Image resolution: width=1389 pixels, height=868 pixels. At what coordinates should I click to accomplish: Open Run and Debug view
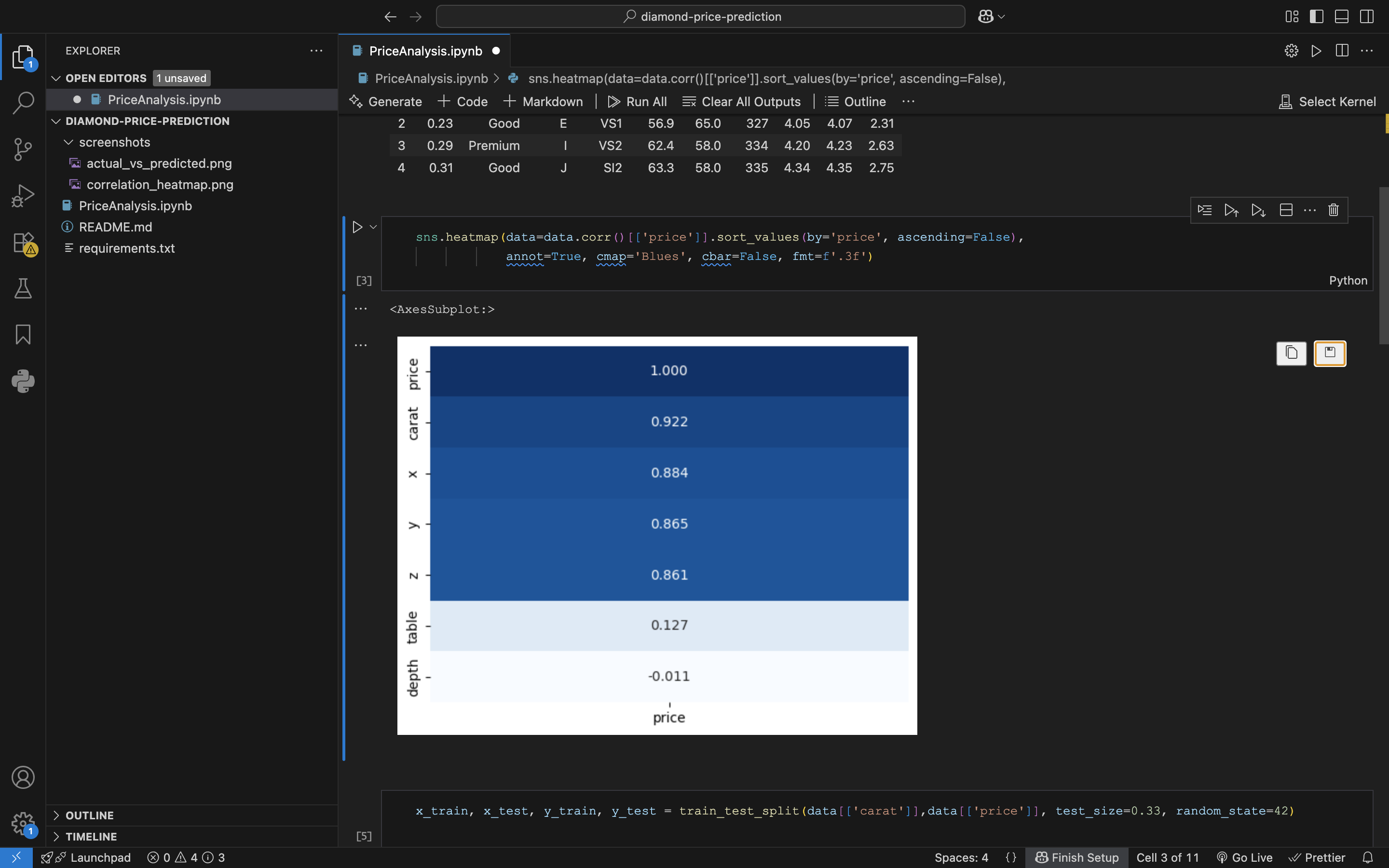23,196
